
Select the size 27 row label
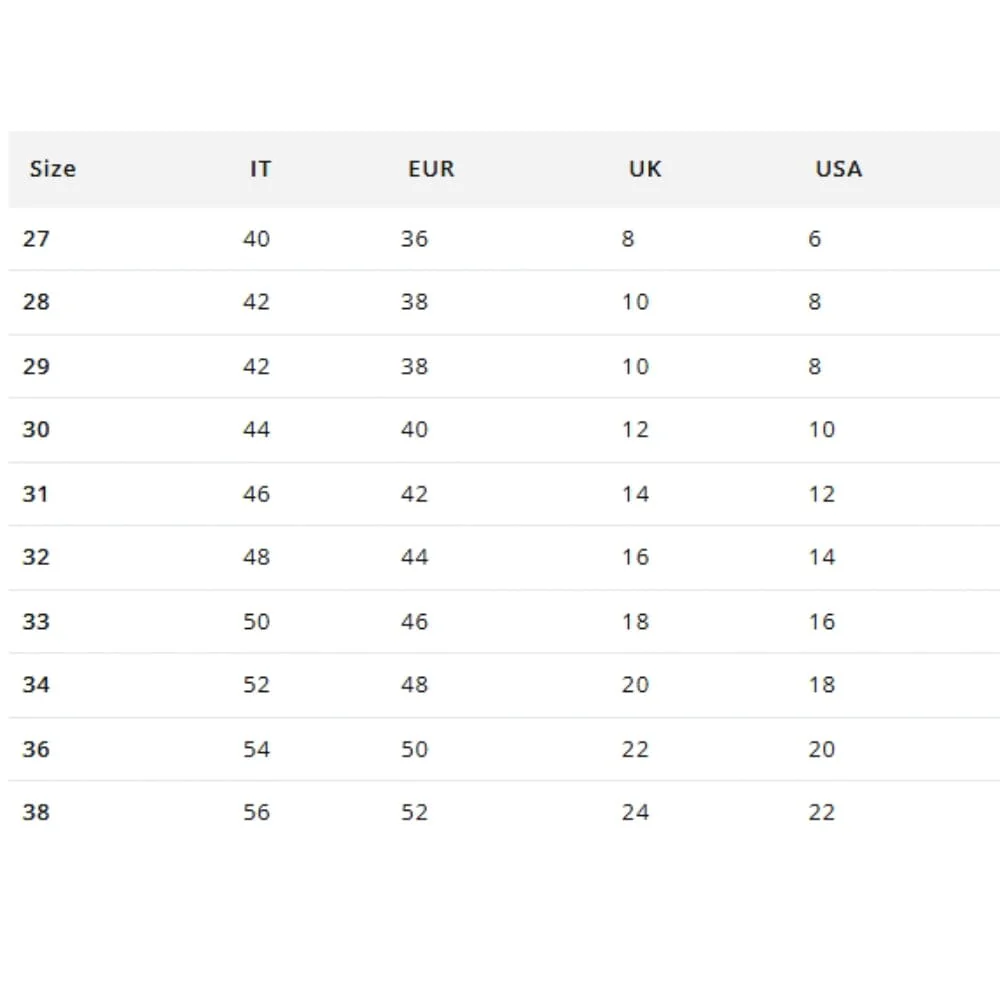coord(36,239)
